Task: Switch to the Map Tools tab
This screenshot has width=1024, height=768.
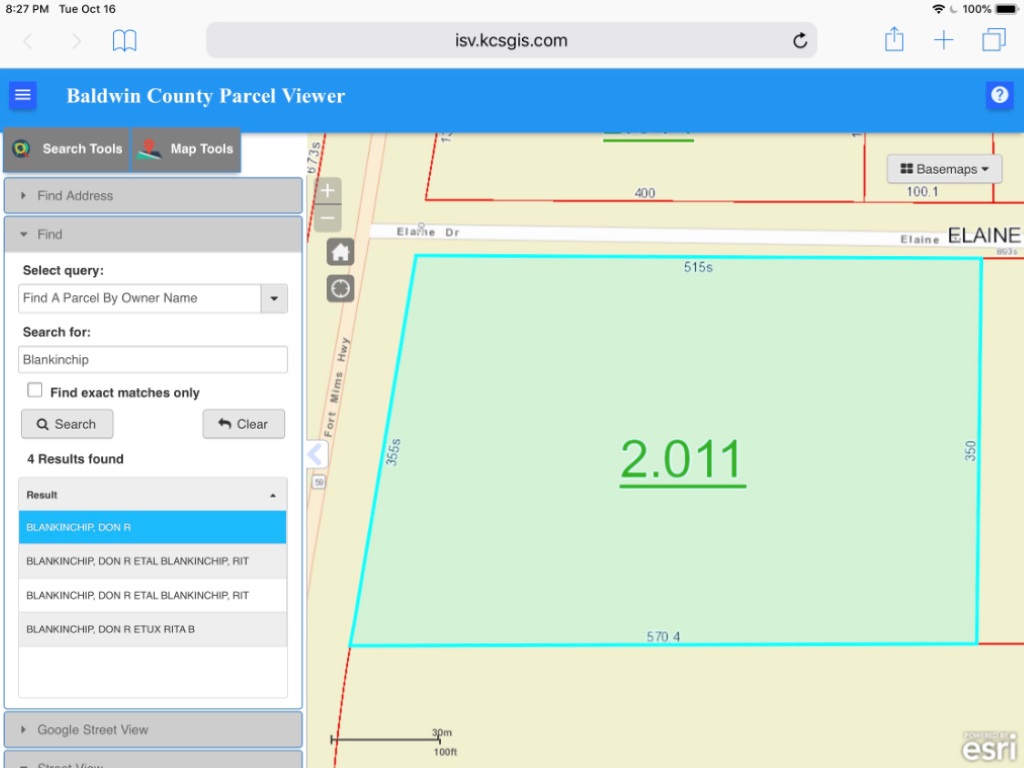Action: [187, 149]
